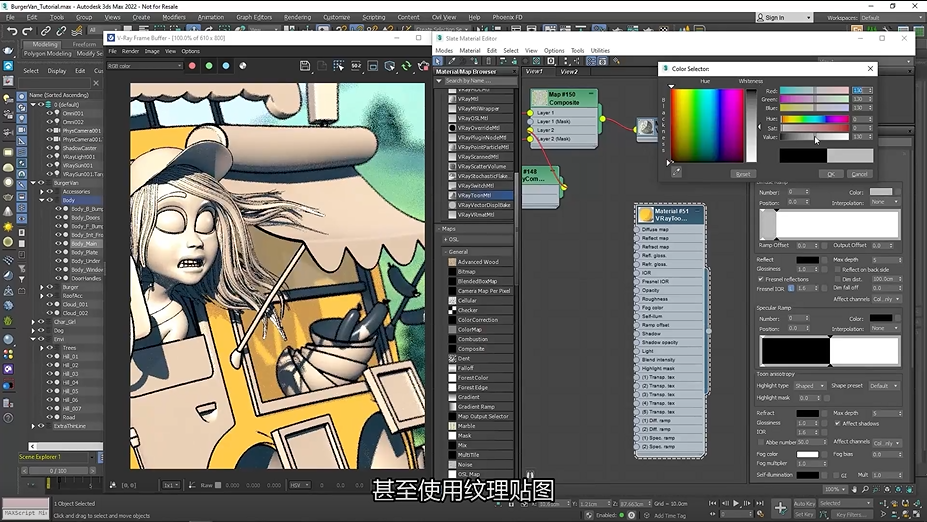Click the blue channel button in Frame Buffer
The width and height of the screenshot is (927, 522).
[226, 66]
